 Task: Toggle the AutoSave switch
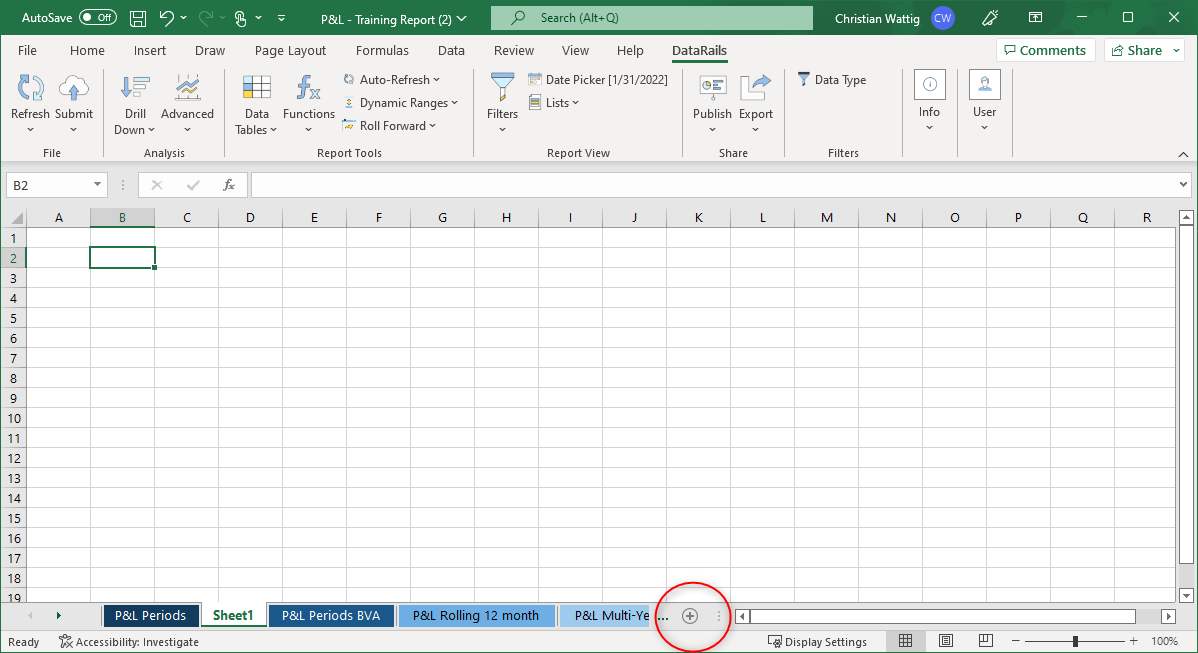click(98, 18)
